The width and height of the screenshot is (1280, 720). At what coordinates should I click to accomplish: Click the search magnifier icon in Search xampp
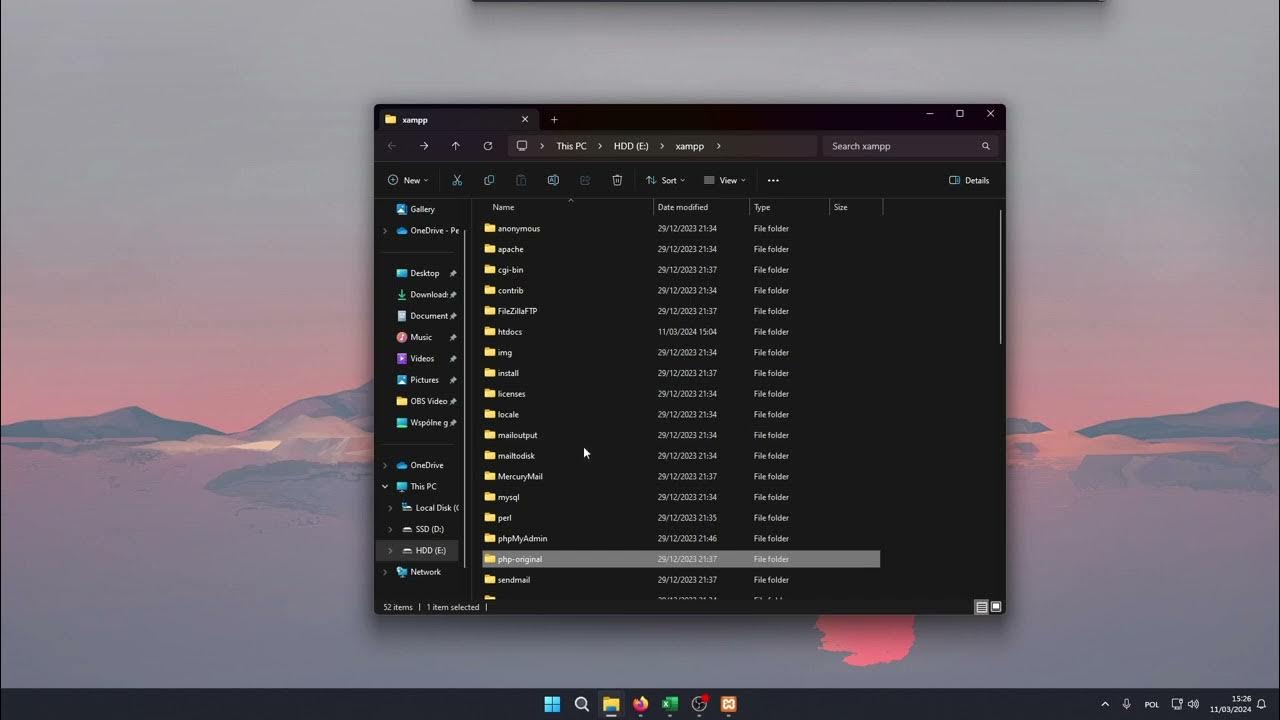(985, 146)
